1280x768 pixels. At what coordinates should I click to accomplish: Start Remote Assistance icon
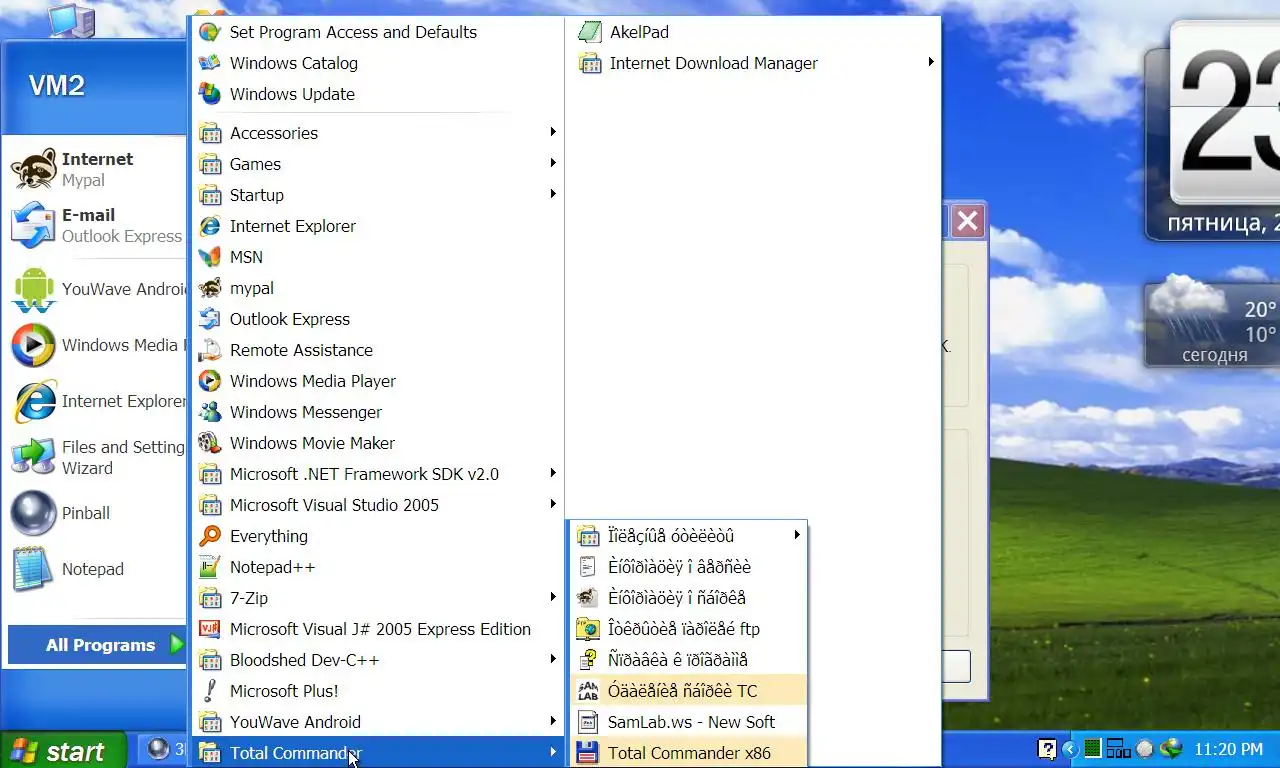pyautogui.click(x=210, y=350)
